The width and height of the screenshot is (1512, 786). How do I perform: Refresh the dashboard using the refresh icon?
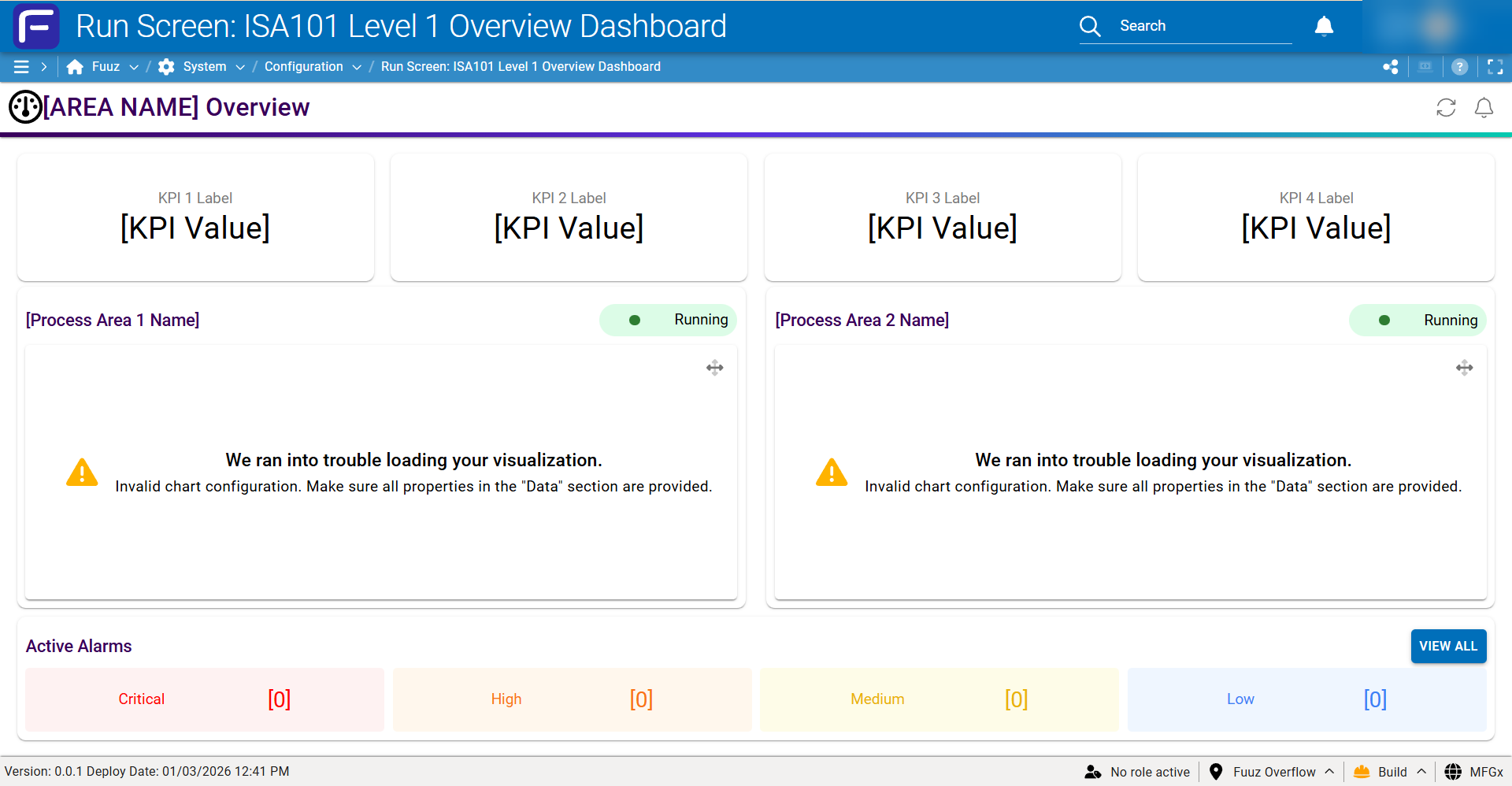pos(1446,107)
